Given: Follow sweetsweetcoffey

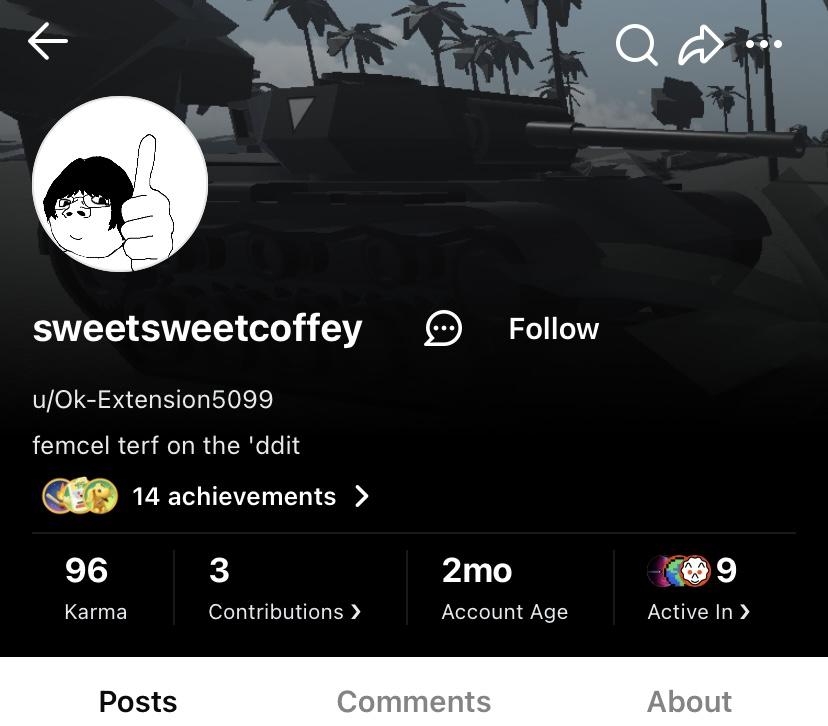Looking at the screenshot, I should [553, 329].
